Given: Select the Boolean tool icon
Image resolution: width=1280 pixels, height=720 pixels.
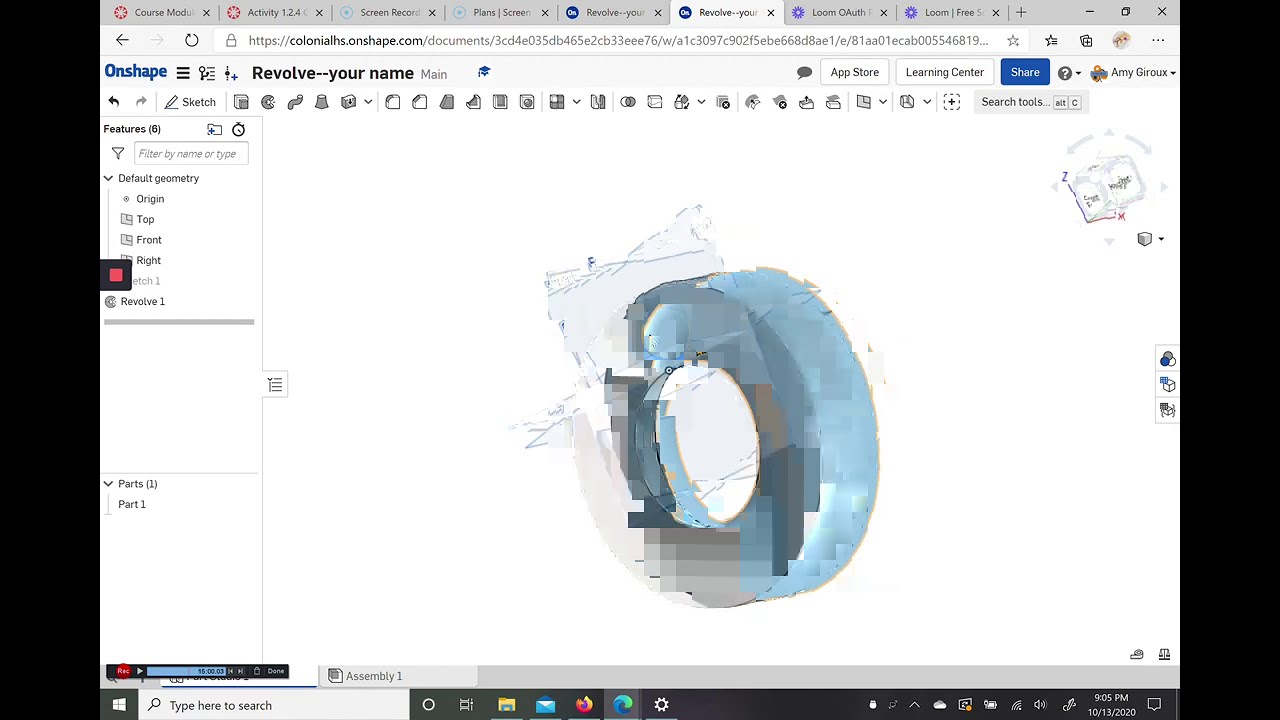Looking at the screenshot, I should point(628,102).
